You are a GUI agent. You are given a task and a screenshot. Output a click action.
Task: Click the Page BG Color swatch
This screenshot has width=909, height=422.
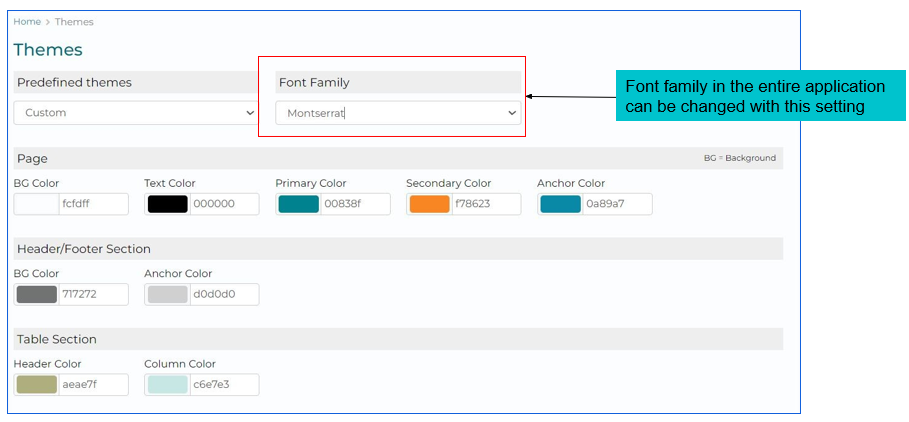(37, 204)
